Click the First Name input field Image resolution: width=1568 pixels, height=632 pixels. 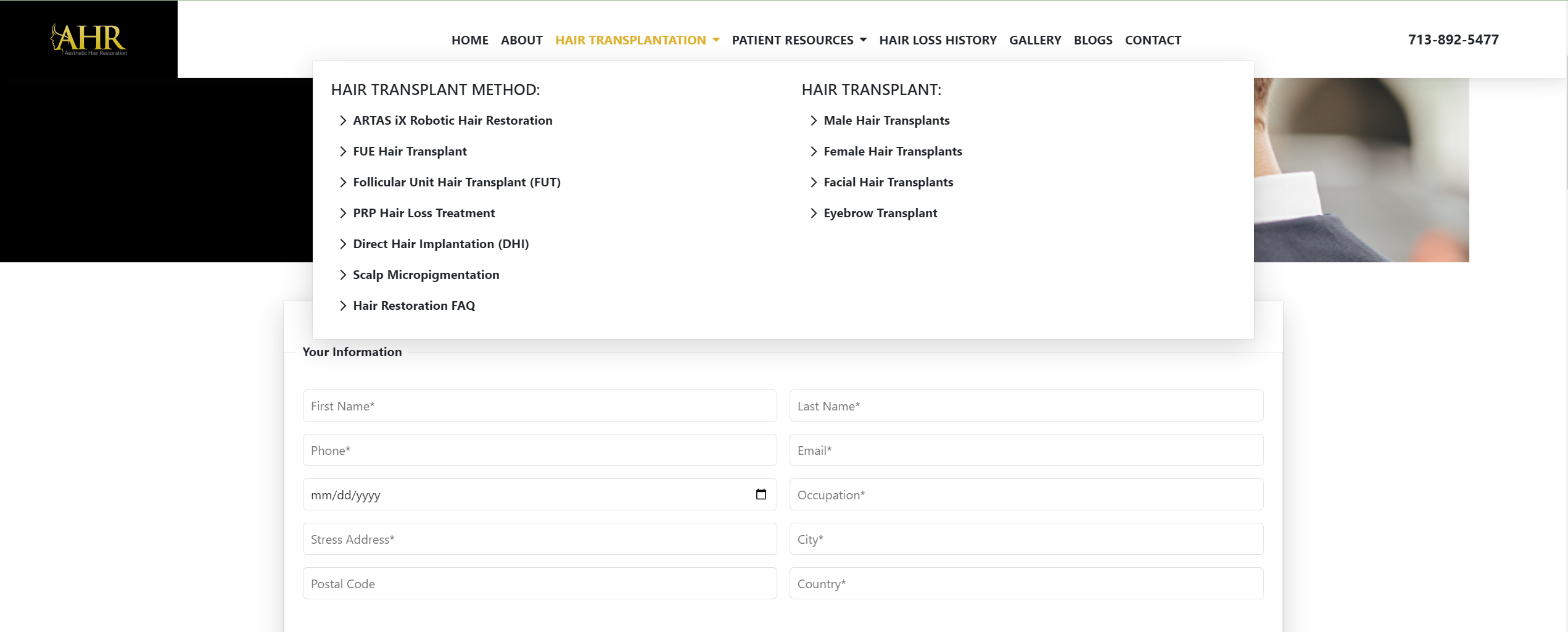point(539,406)
